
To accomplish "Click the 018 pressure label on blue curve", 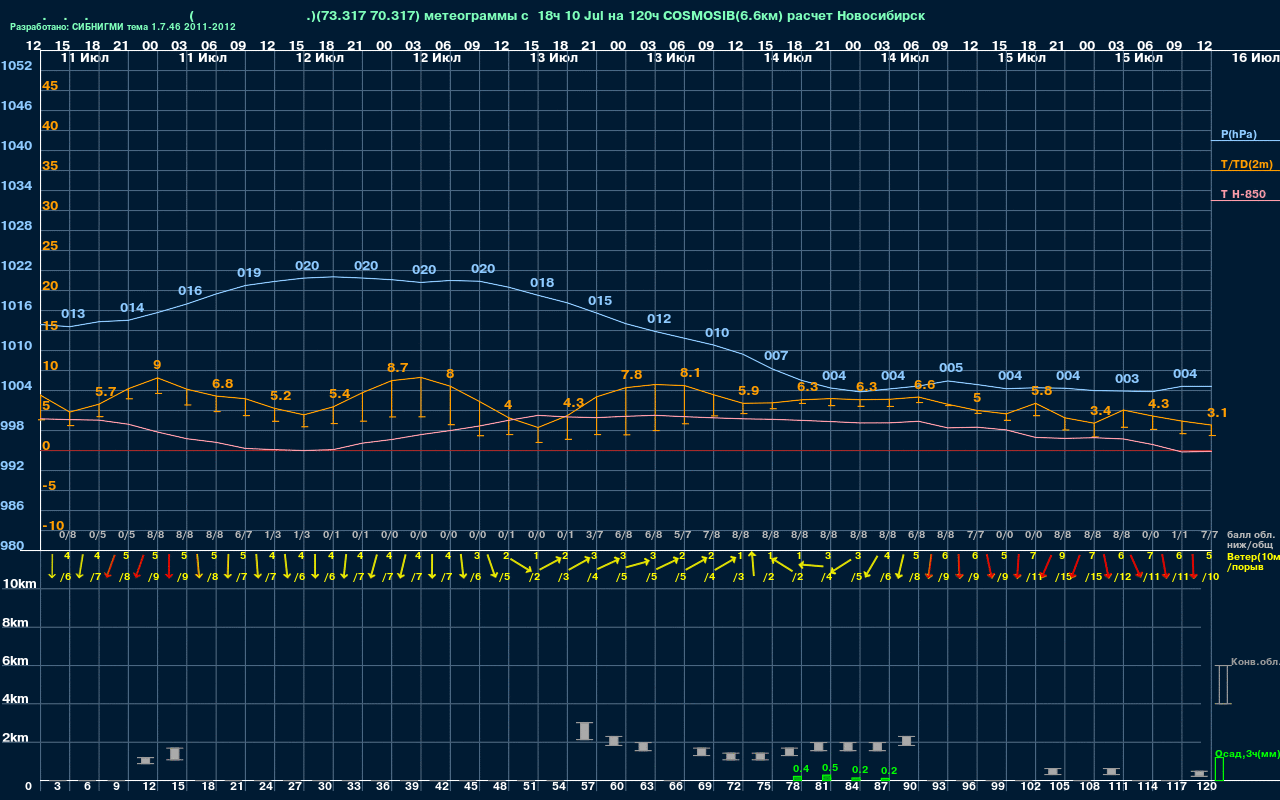I will click(x=542, y=283).
